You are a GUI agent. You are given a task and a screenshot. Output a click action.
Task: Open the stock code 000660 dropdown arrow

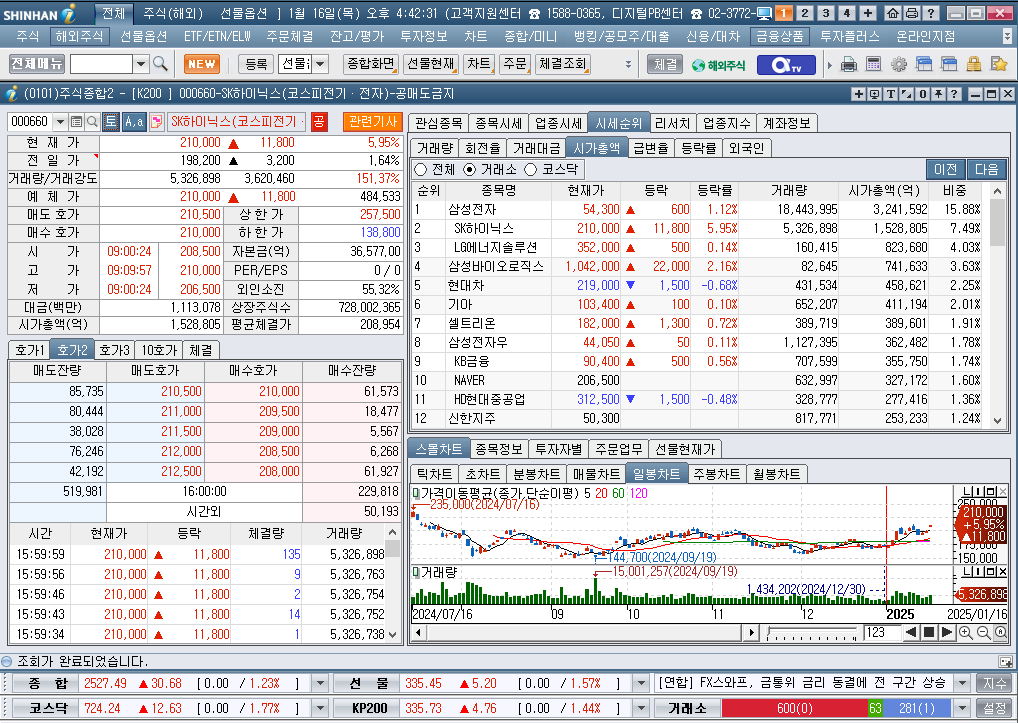(x=60, y=121)
